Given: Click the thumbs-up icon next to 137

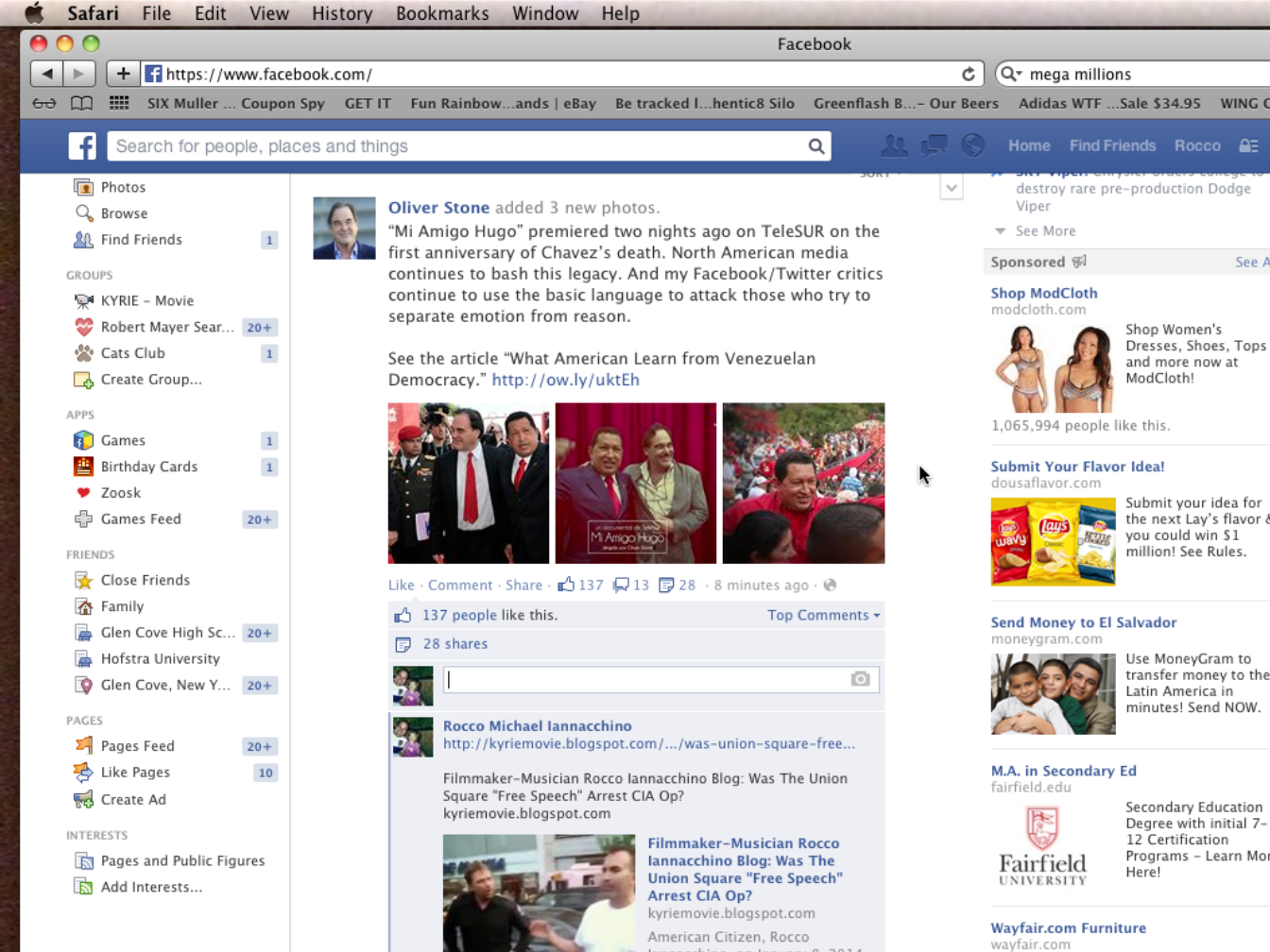Looking at the screenshot, I should (566, 585).
